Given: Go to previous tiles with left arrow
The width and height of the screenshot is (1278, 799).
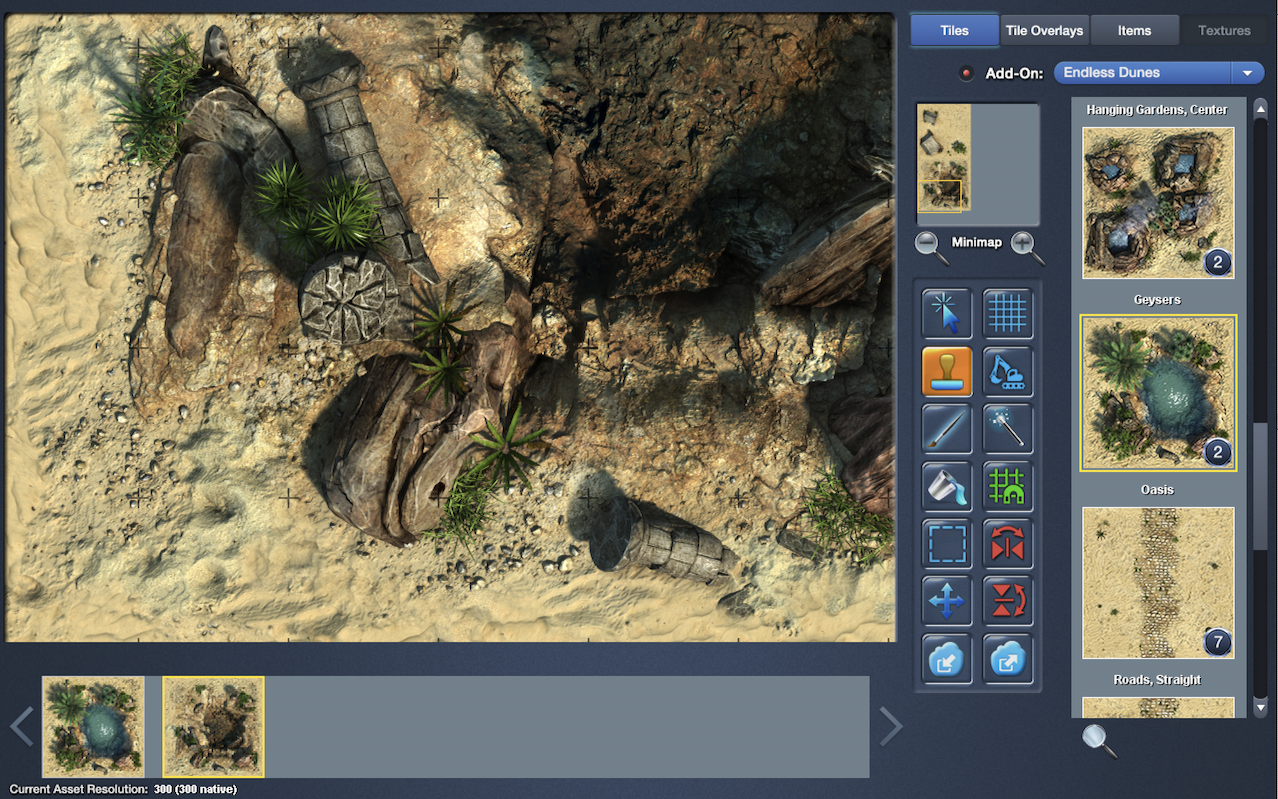Looking at the screenshot, I should tap(22, 726).
